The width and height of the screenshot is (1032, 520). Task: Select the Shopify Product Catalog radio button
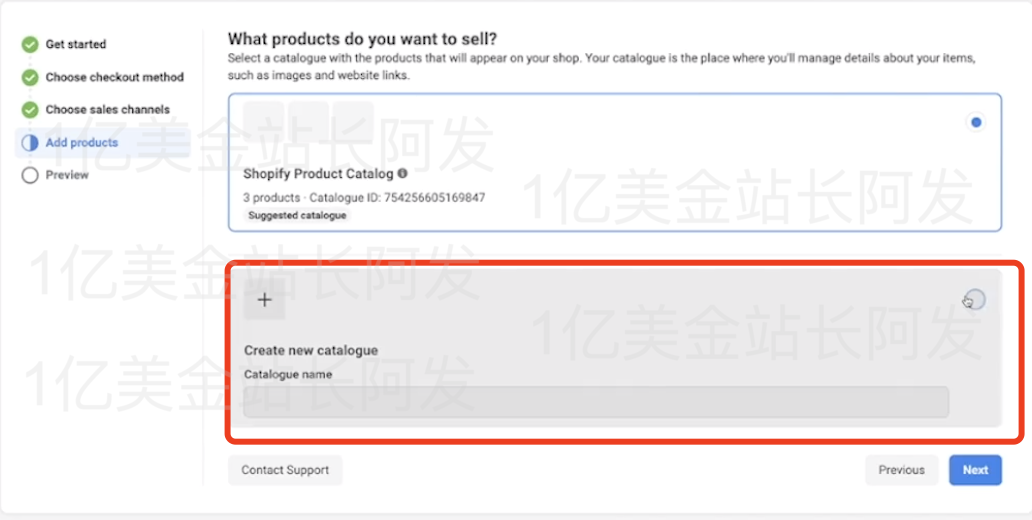point(976,122)
